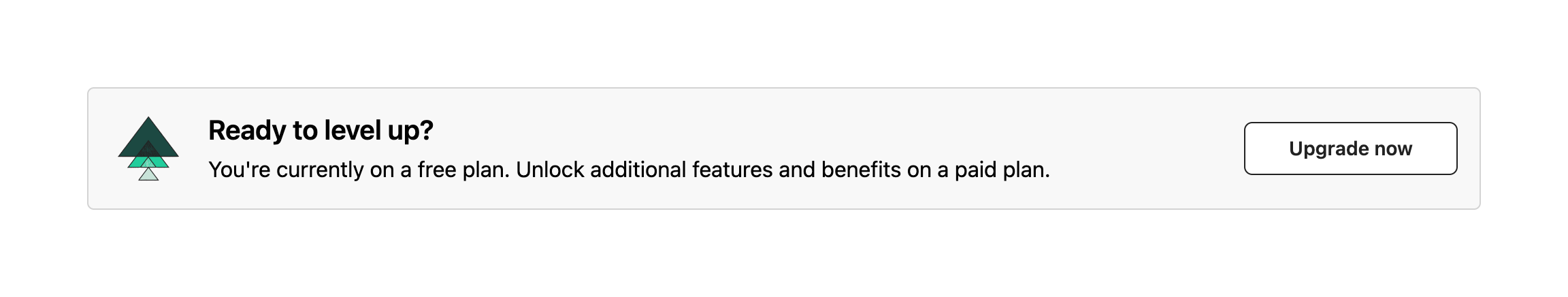Image resolution: width=1568 pixels, height=297 pixels.
Task: Click the words "paid plan" in the description
Action: pyautogui.click(x=1002, y=170)
